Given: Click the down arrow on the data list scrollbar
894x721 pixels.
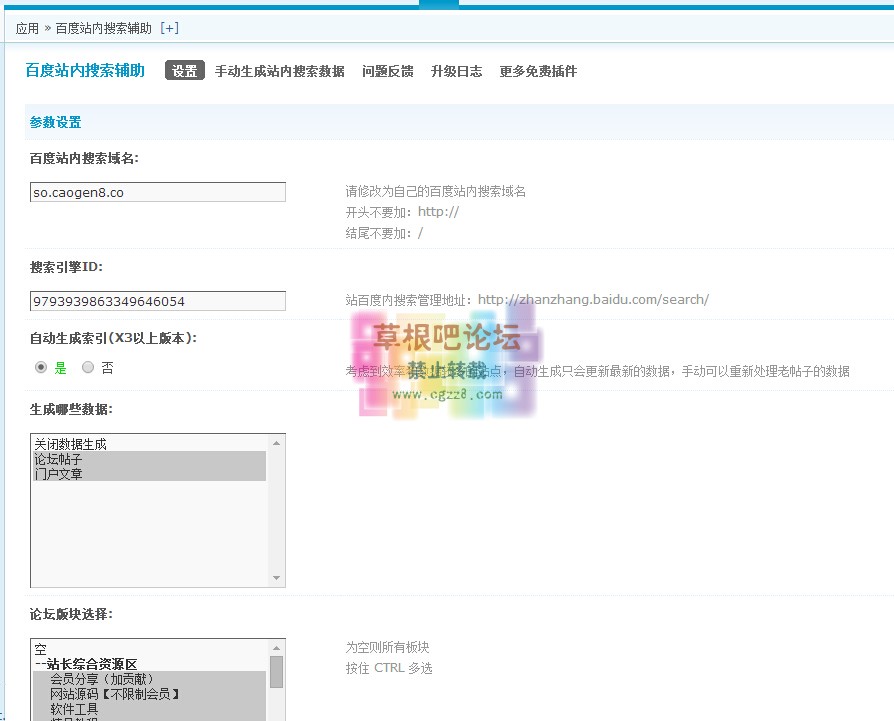Looking at the screenshot, I should 278,578.
